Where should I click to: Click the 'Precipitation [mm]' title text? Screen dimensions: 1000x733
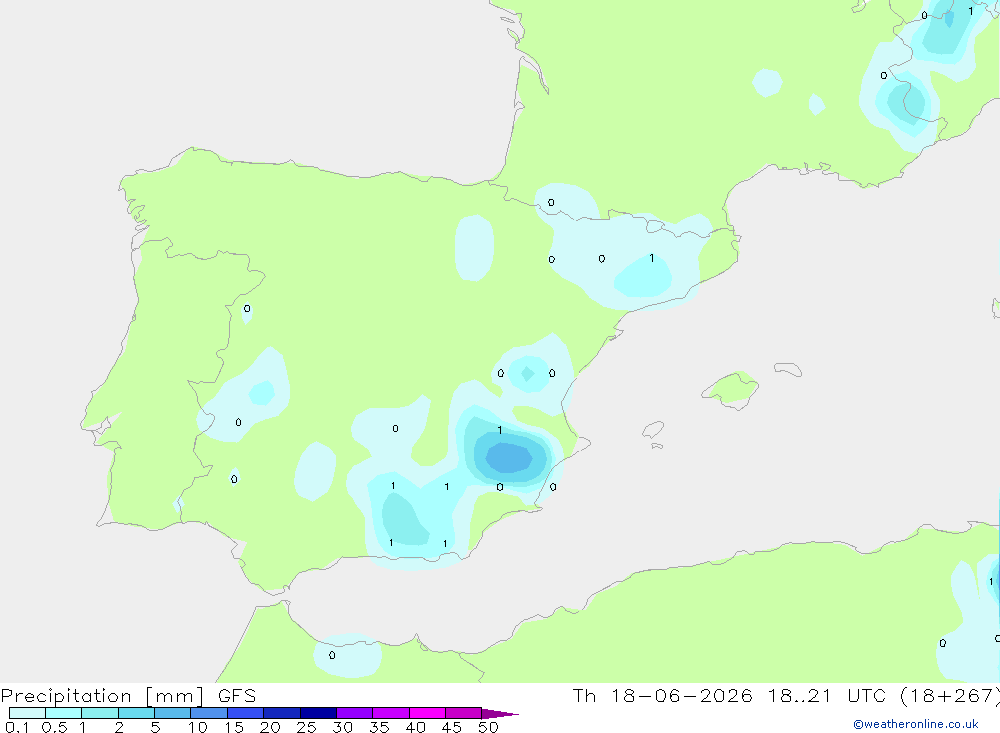click(x=102, y=696)
